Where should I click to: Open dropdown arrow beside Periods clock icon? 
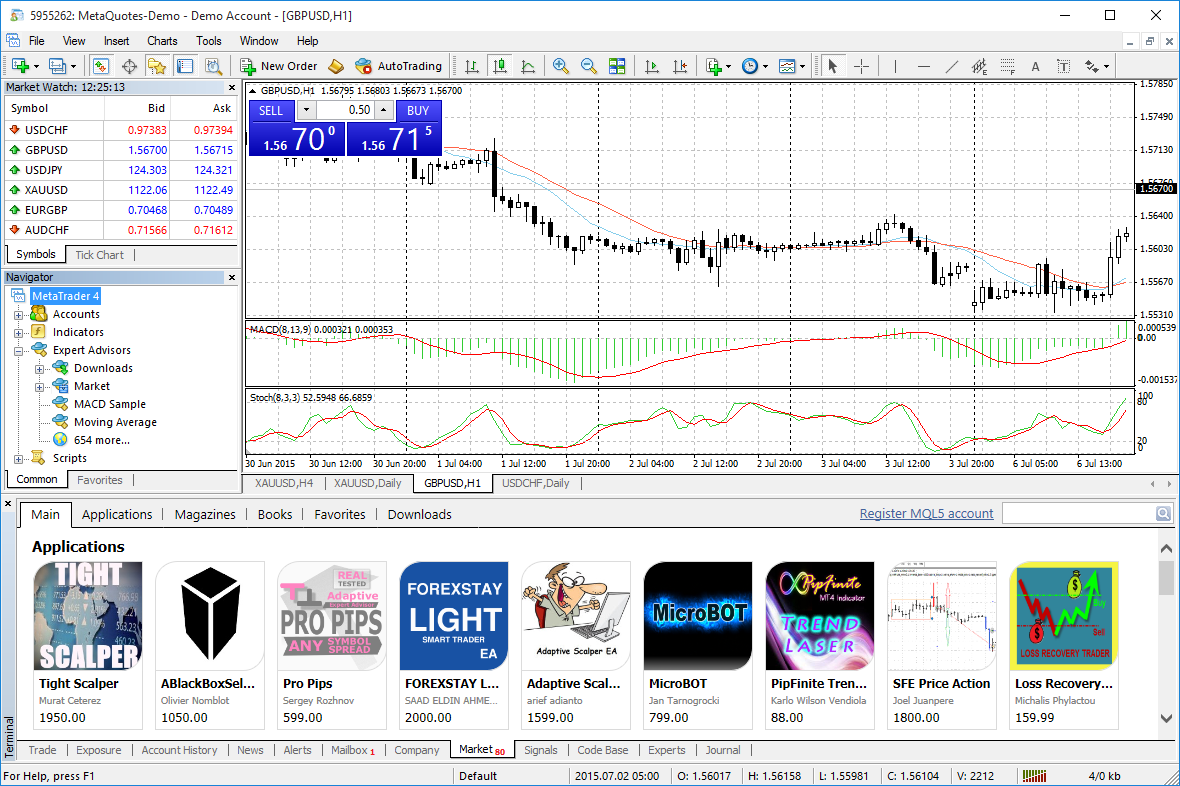coord(765,66)
